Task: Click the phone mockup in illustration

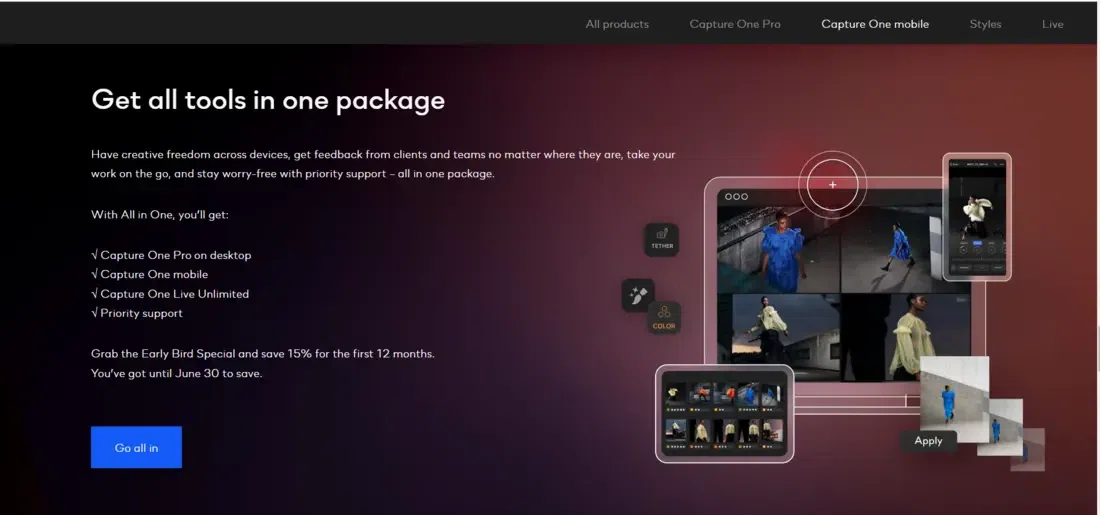Action: point(977,217)
